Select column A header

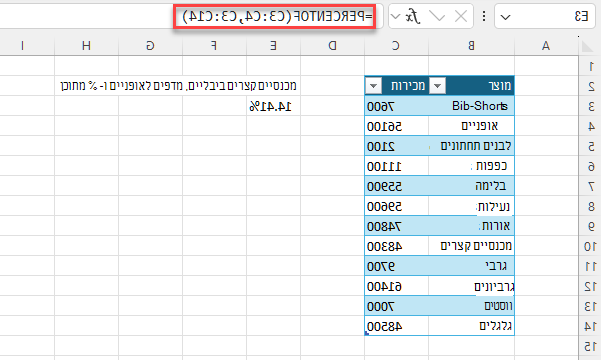[546, 46]
